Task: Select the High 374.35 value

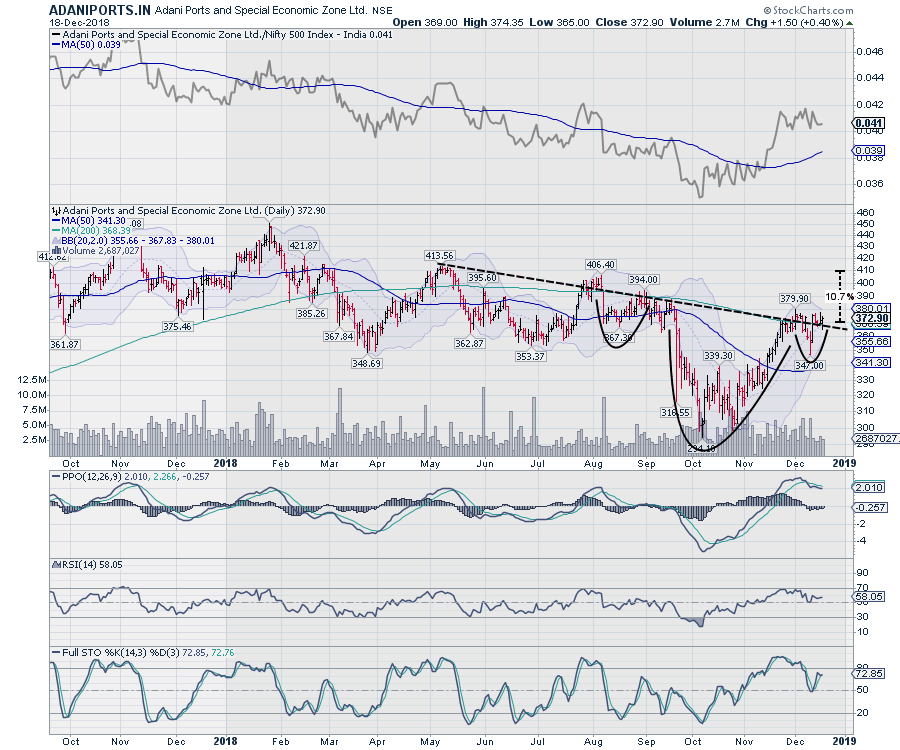Action: pyautogui.click(x=493, y=22)
